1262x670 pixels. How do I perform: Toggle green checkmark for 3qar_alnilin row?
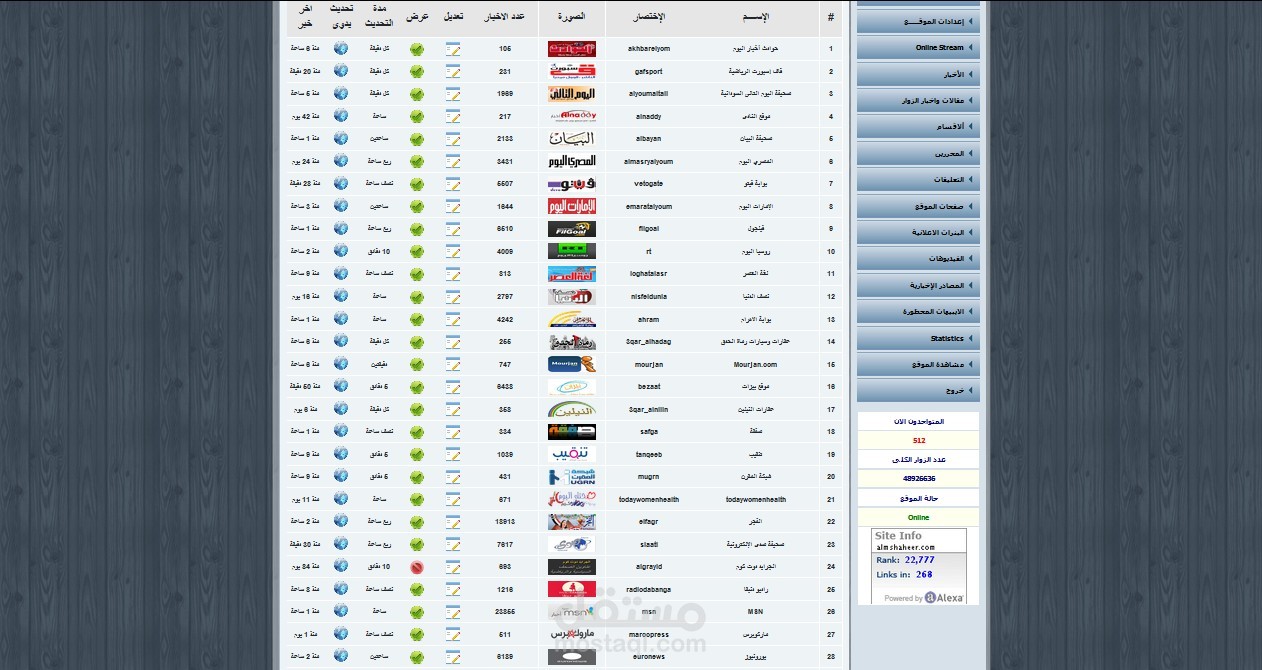point(417,408)
